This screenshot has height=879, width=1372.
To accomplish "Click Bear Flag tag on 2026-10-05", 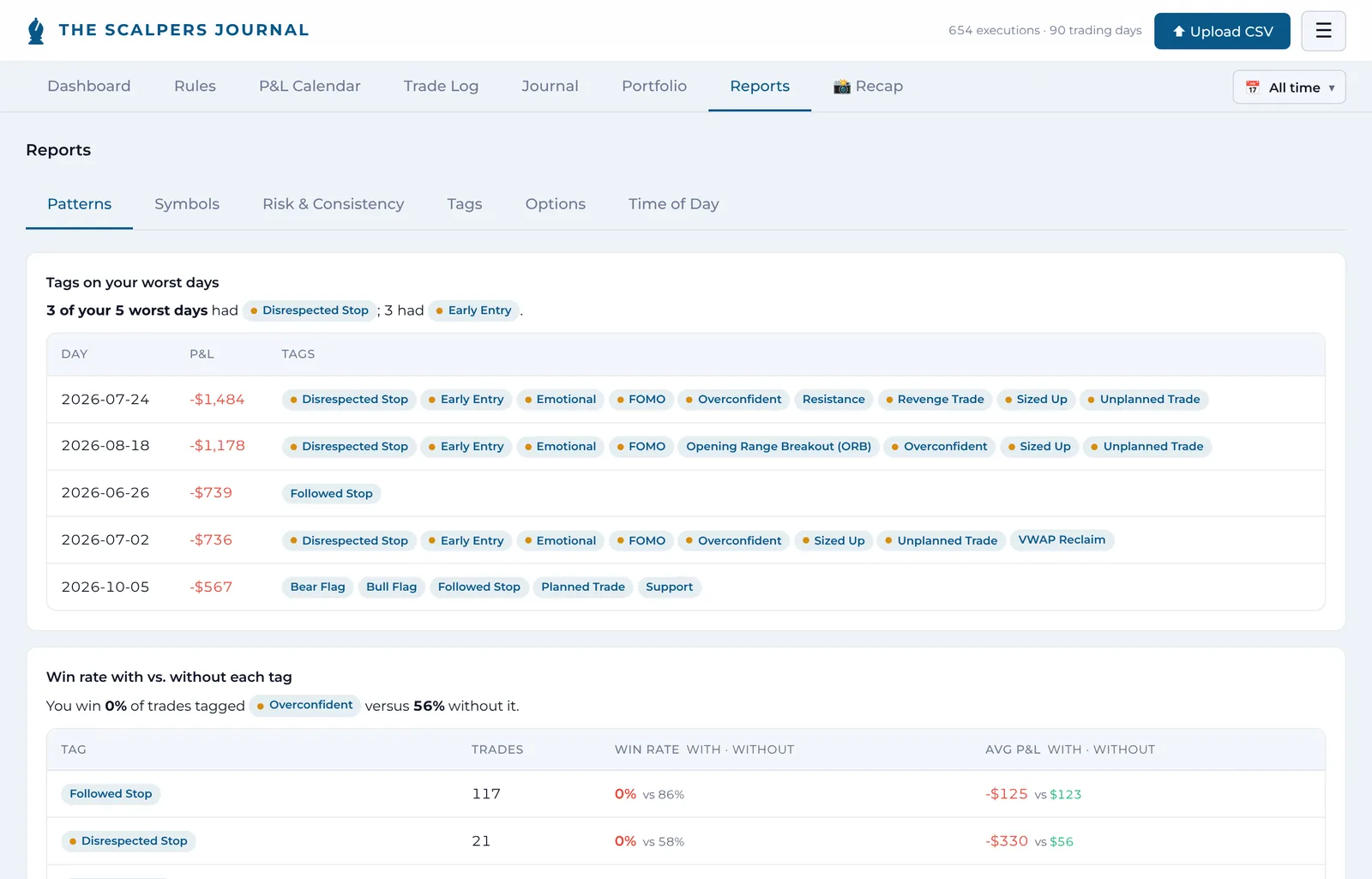I will click(317, 587).
